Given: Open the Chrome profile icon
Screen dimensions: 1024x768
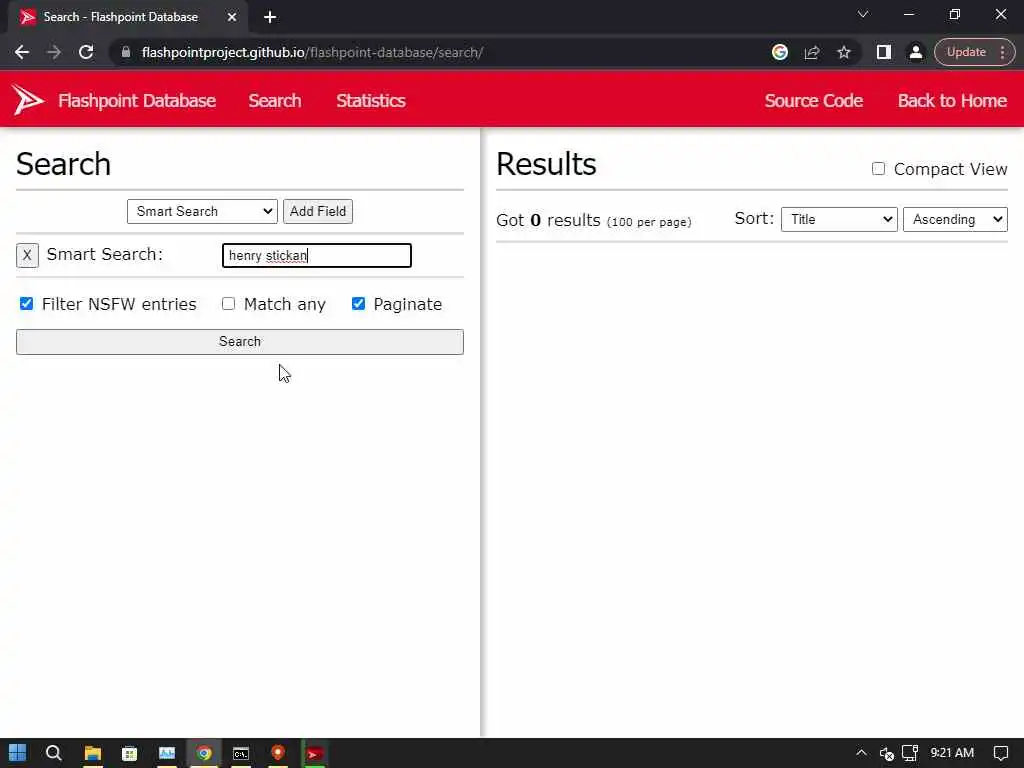Looking at the screenshot, I should pyautogui.click(x=916, y=52).
